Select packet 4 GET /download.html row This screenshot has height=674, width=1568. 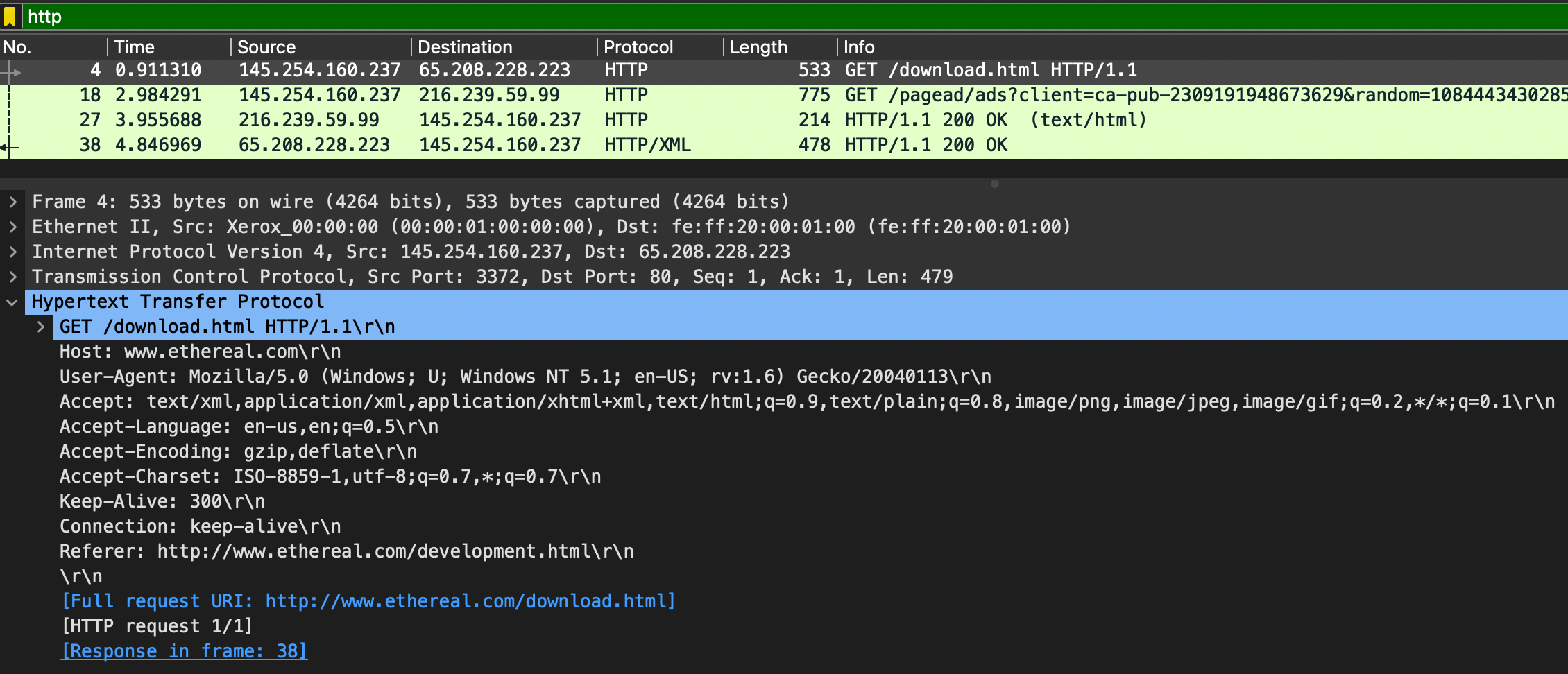(x=784, y=71)
